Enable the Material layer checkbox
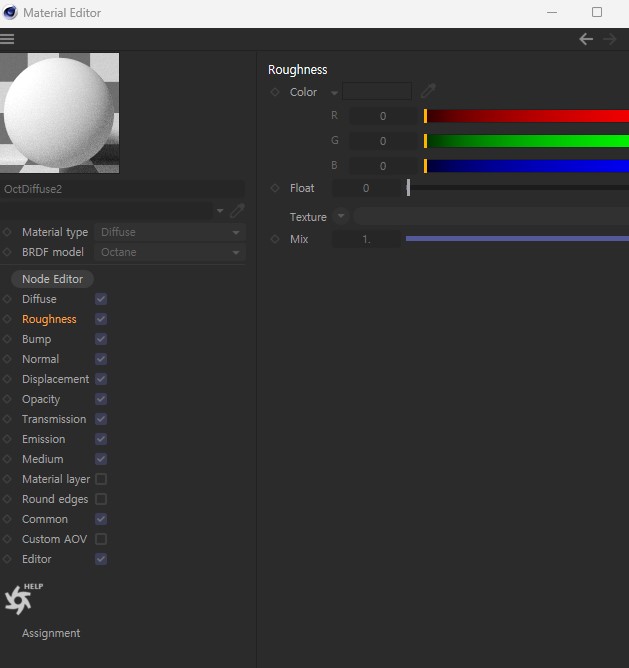Image resolution: width=629 pixels, height=668 pixels. tap(101, 479)
